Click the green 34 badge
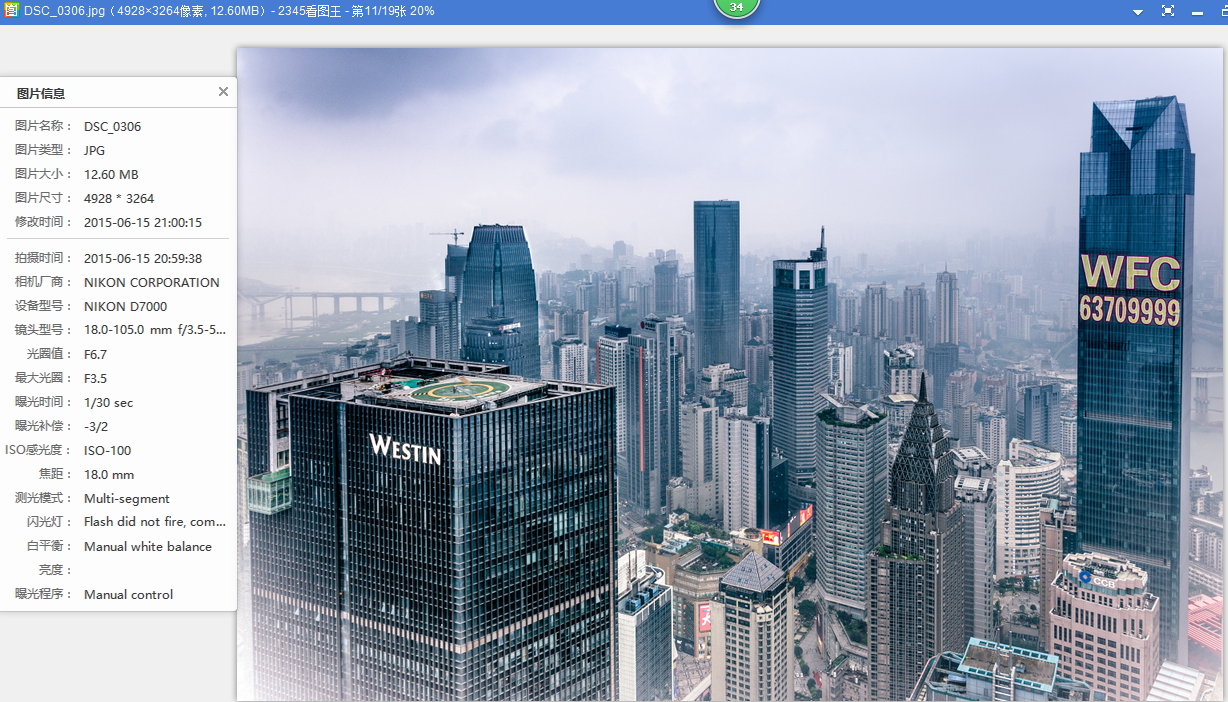Image resolution: width=1228 pixels, height=702 pixels. point(737,8)
